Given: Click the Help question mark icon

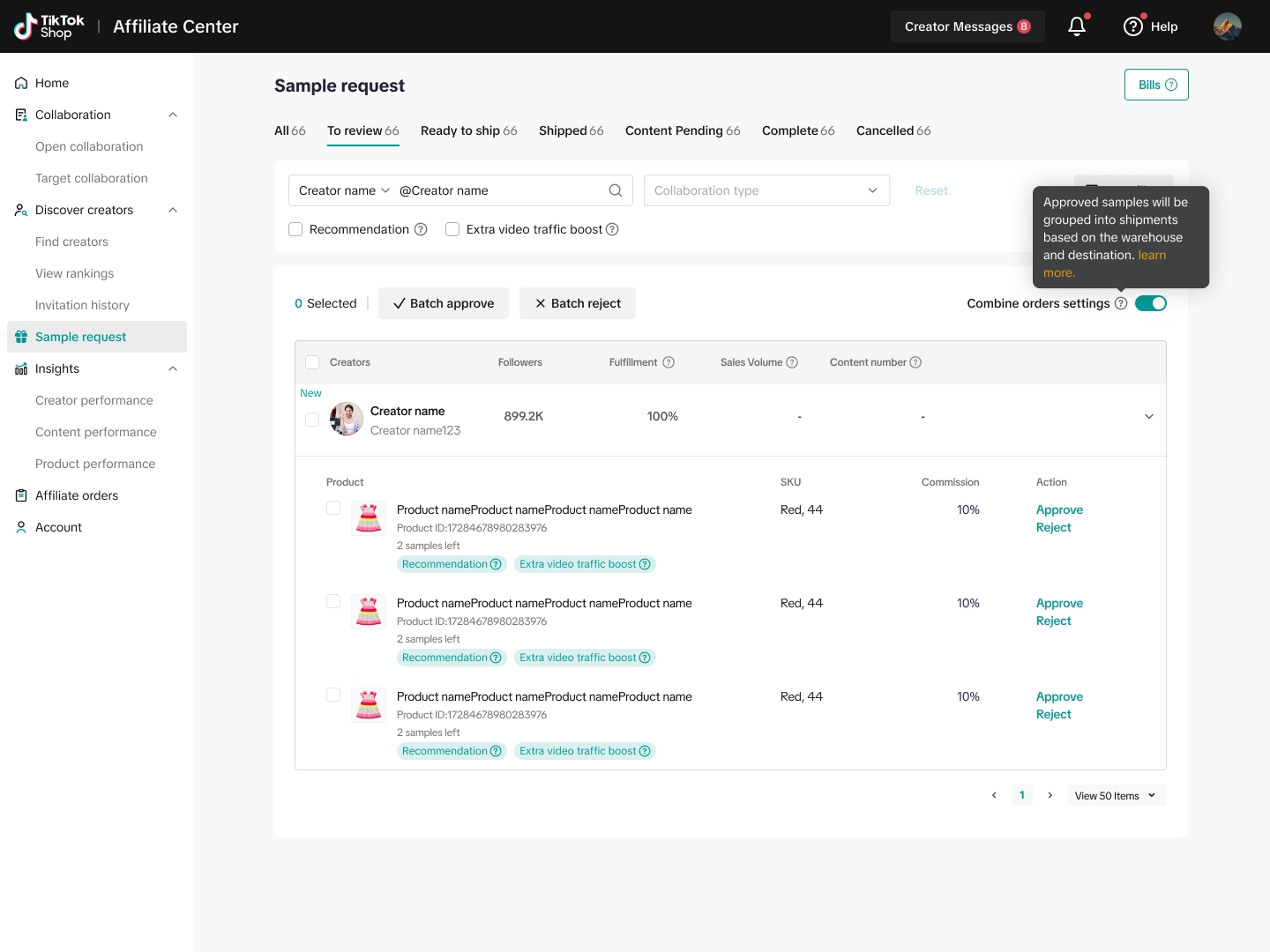Looking at the screenshot, I should pos(1133,26).
